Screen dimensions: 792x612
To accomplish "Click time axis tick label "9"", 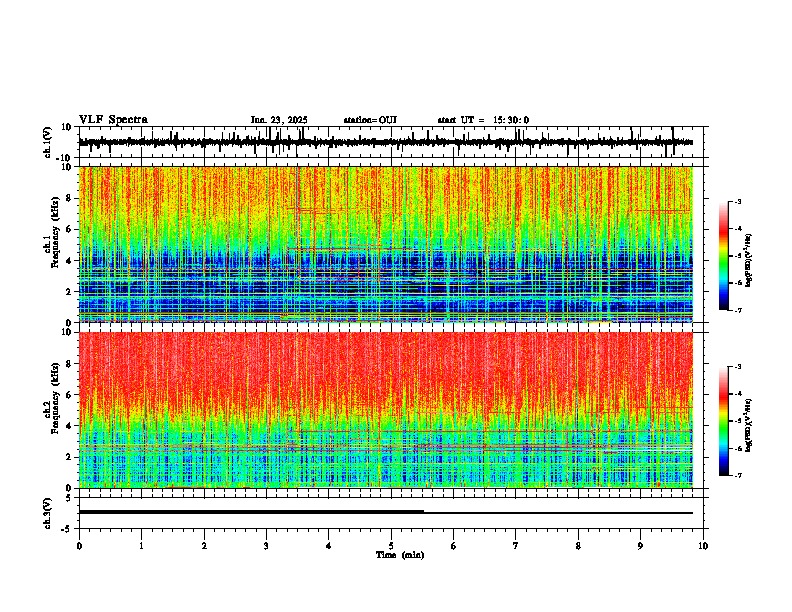I will point(640,546).
